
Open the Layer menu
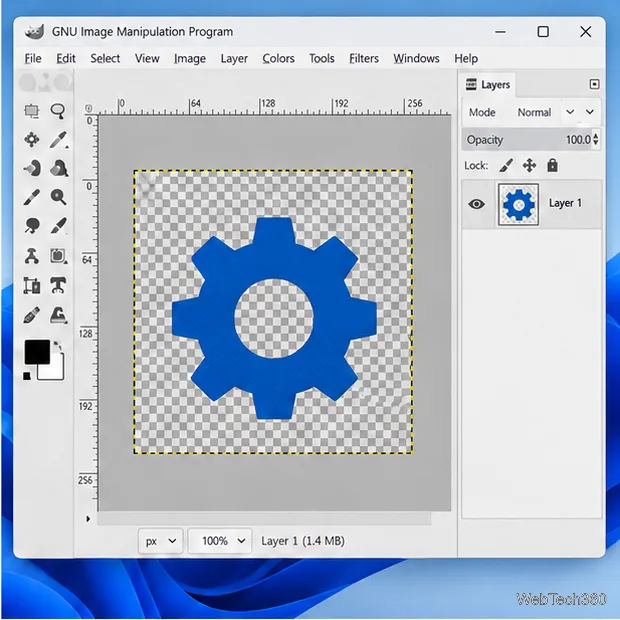pos(234,59)
